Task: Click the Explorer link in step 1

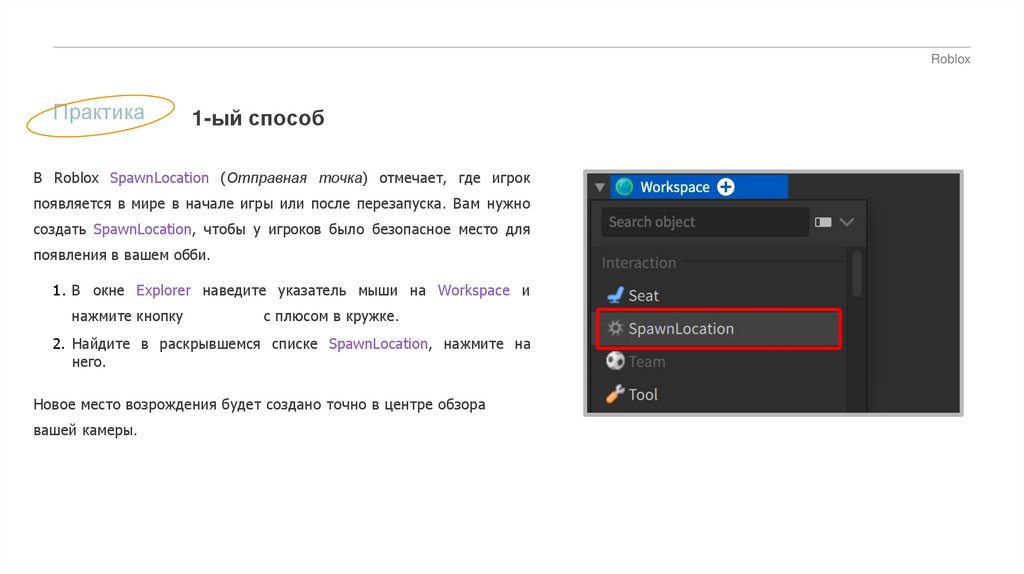Action: pyautogui.click(x=163, y=290)
